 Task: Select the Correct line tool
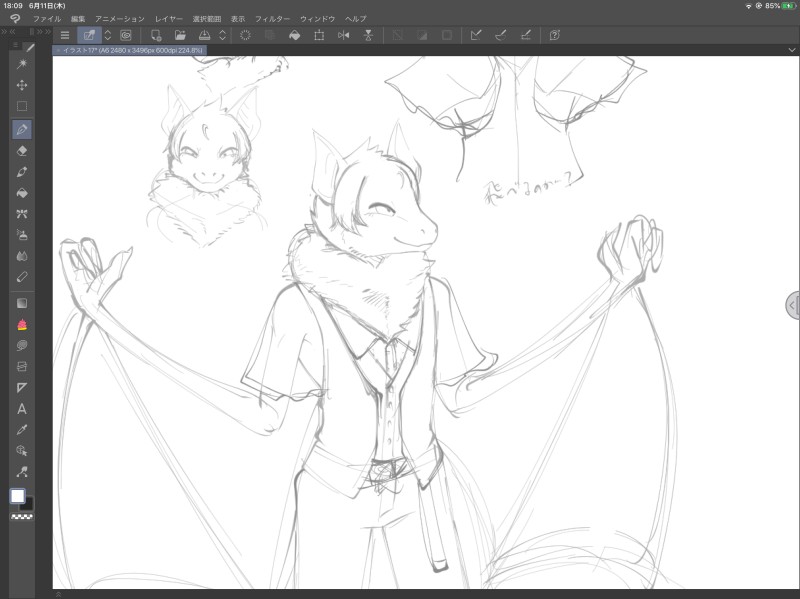tap(22, 472)
